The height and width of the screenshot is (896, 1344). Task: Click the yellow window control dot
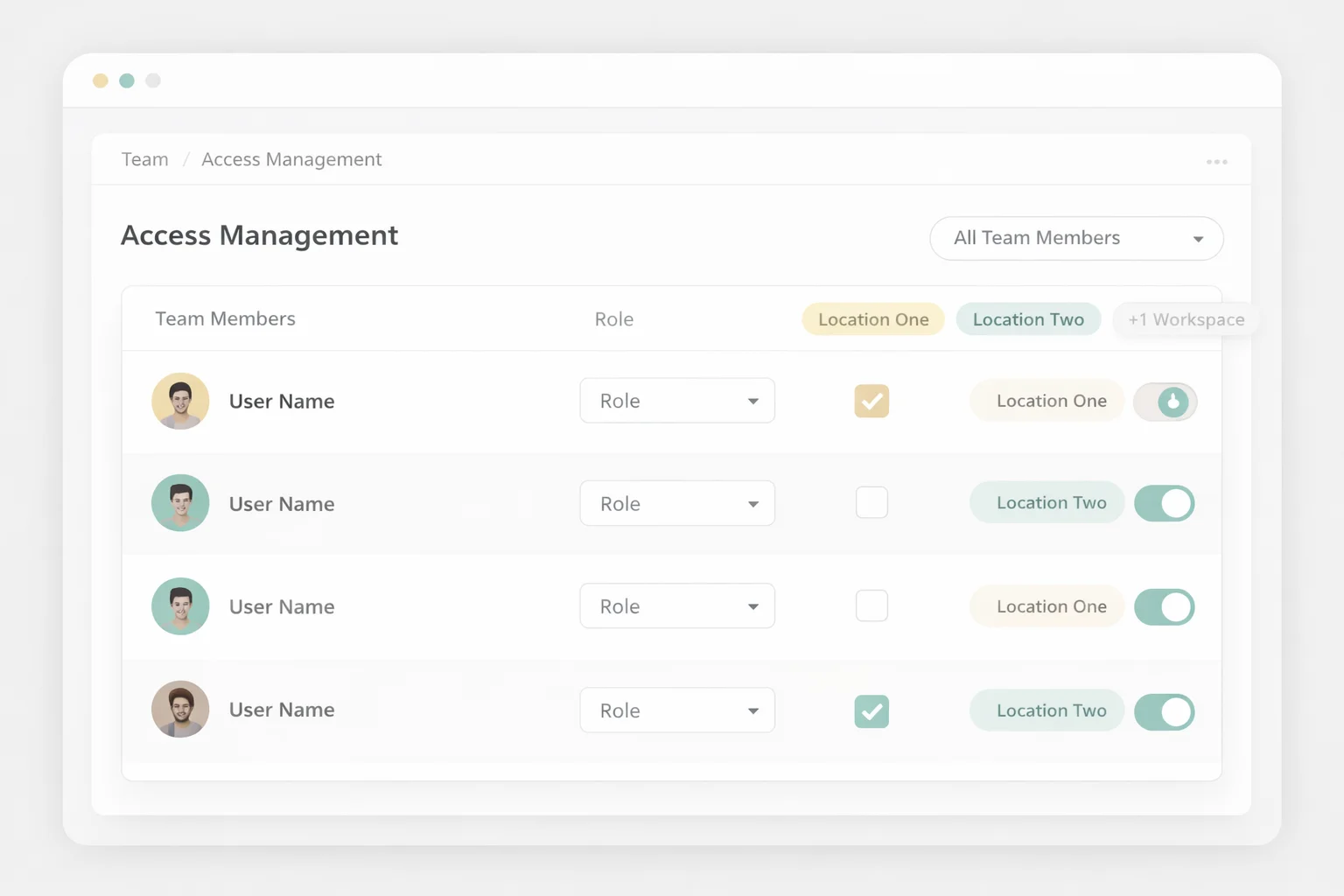(x=101, y=80)
